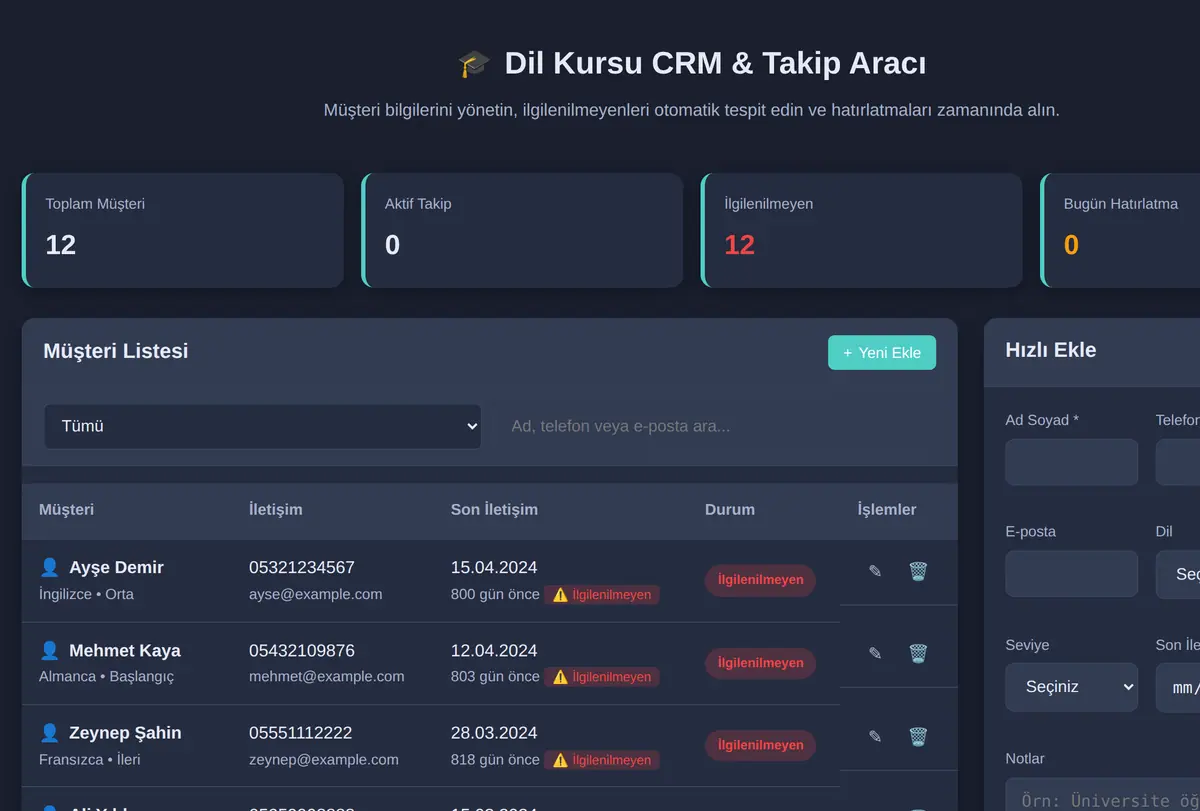
Task: Click the text Fransızca • İleri
Action: point(90,759)
